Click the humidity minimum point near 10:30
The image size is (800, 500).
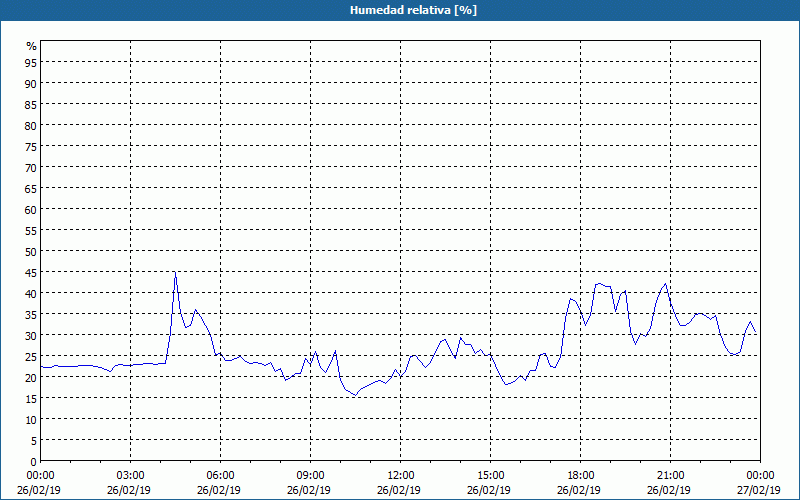pyautogui.click(x=356, y=395)
